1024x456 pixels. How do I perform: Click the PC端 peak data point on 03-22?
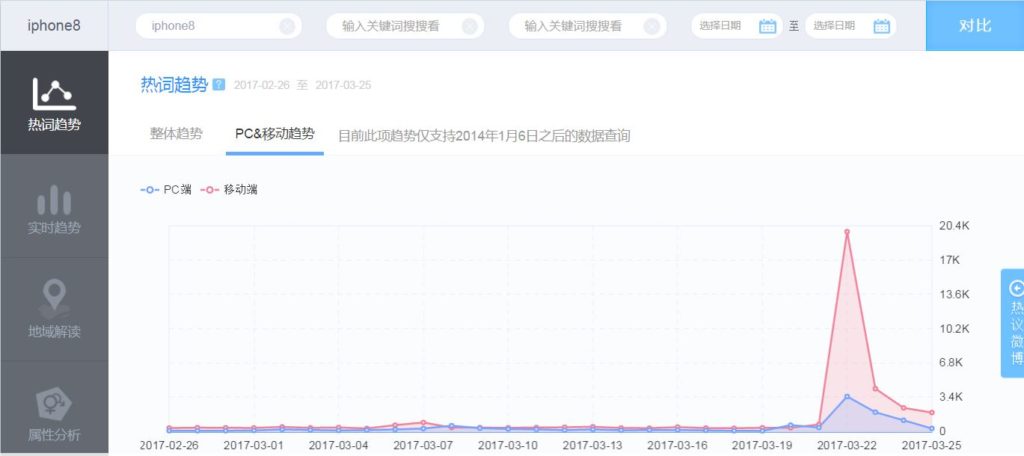(847, 397)
